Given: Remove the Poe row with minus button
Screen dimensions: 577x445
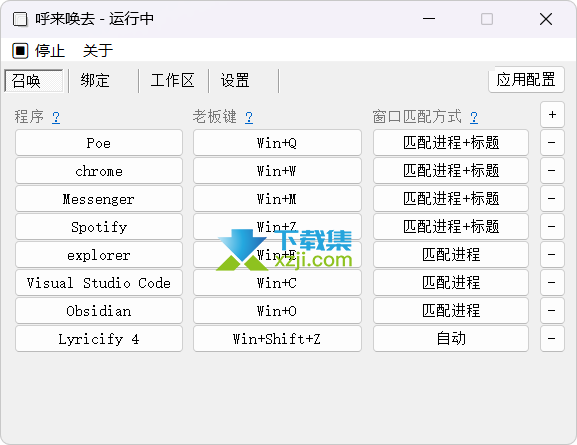Looking at the screenshot, I should point(552,142).
